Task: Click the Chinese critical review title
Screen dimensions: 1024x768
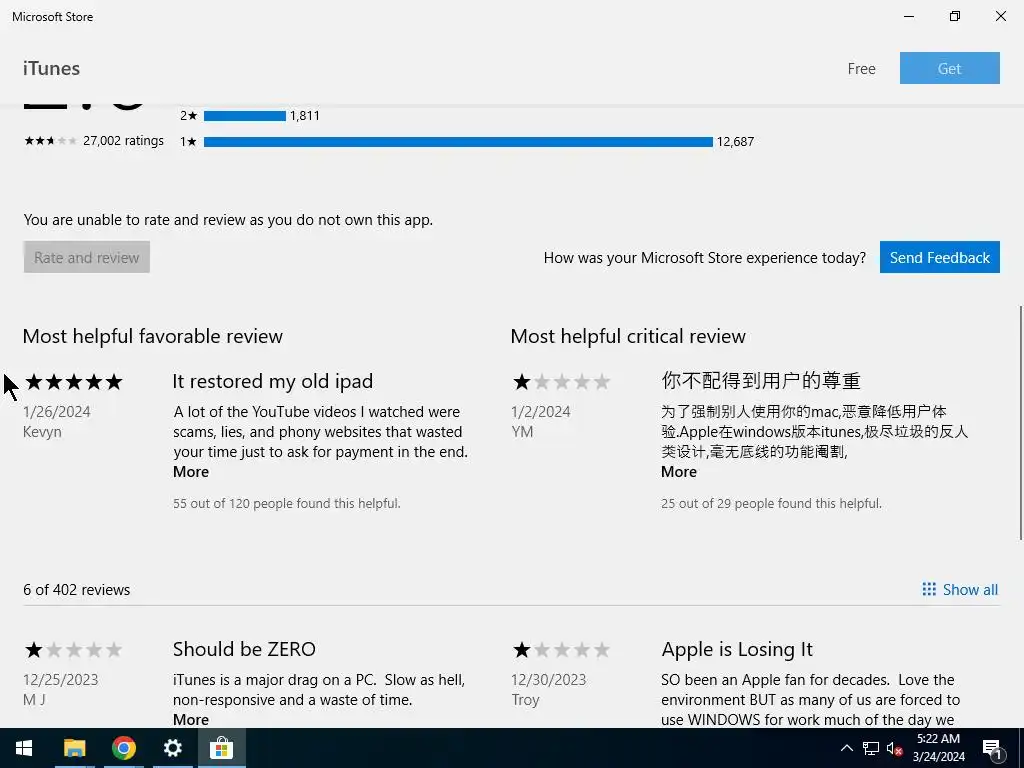Action: (x=761, y=380)
